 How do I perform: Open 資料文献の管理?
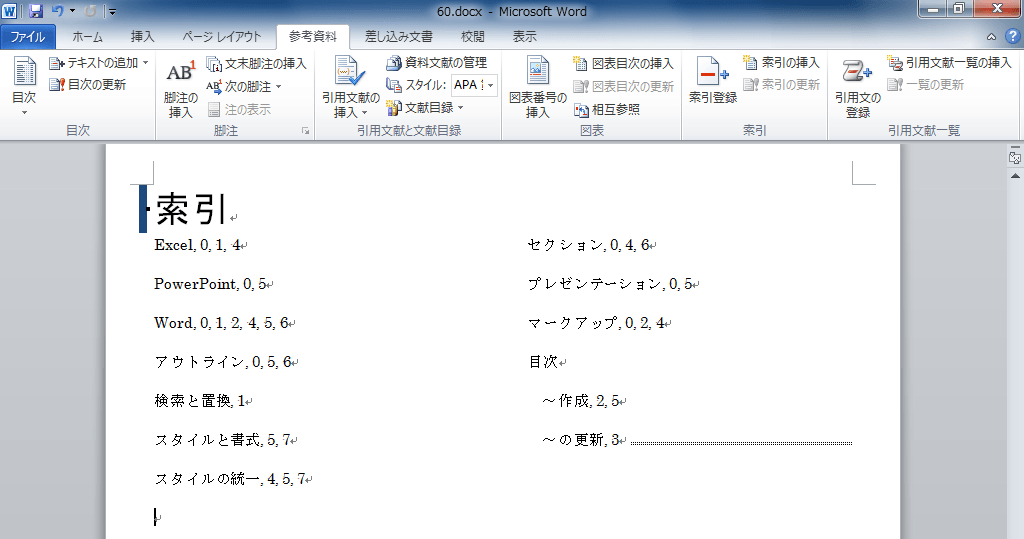pyautogui.click(x=436, y=63)
